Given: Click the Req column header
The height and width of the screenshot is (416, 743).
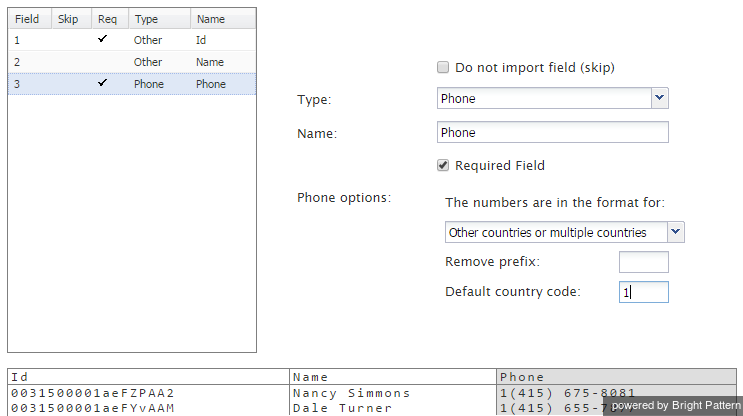Looking at the screenshot, I should tap(110, 19).
